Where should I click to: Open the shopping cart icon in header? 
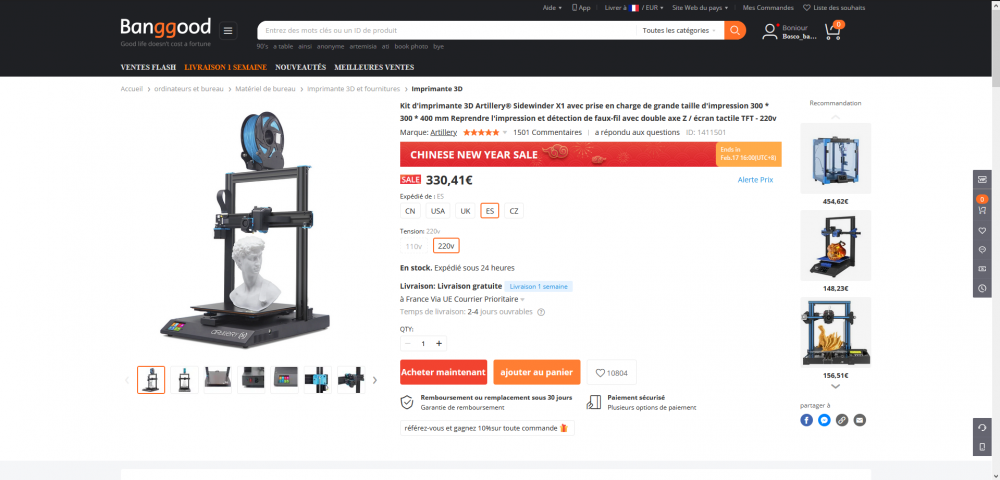coord(834,31)
